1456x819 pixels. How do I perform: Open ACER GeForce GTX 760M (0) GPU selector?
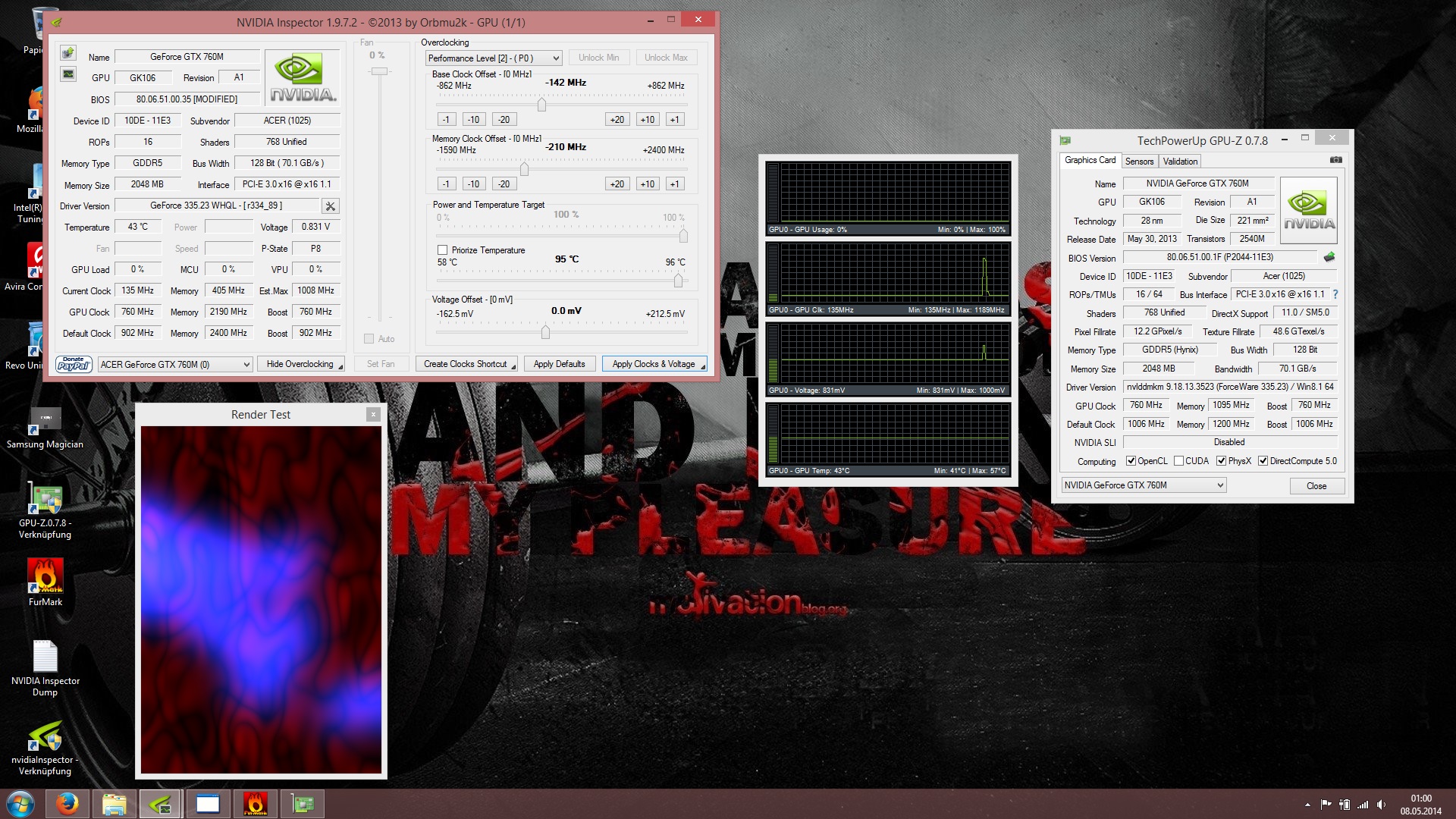coord(174,365)
